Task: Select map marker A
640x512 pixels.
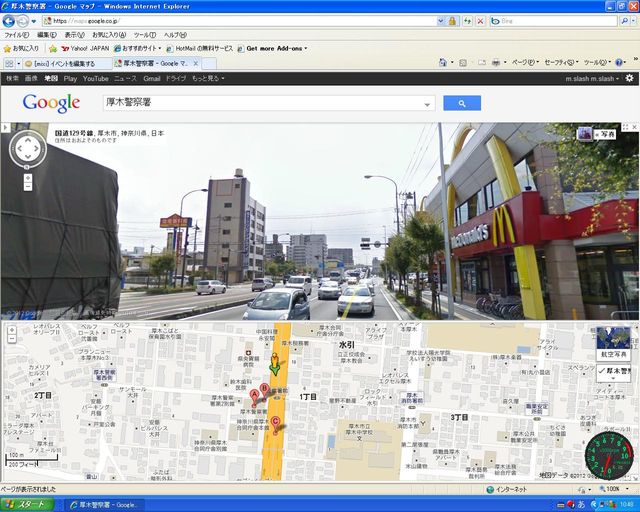Action: click(x=254, y=396)
